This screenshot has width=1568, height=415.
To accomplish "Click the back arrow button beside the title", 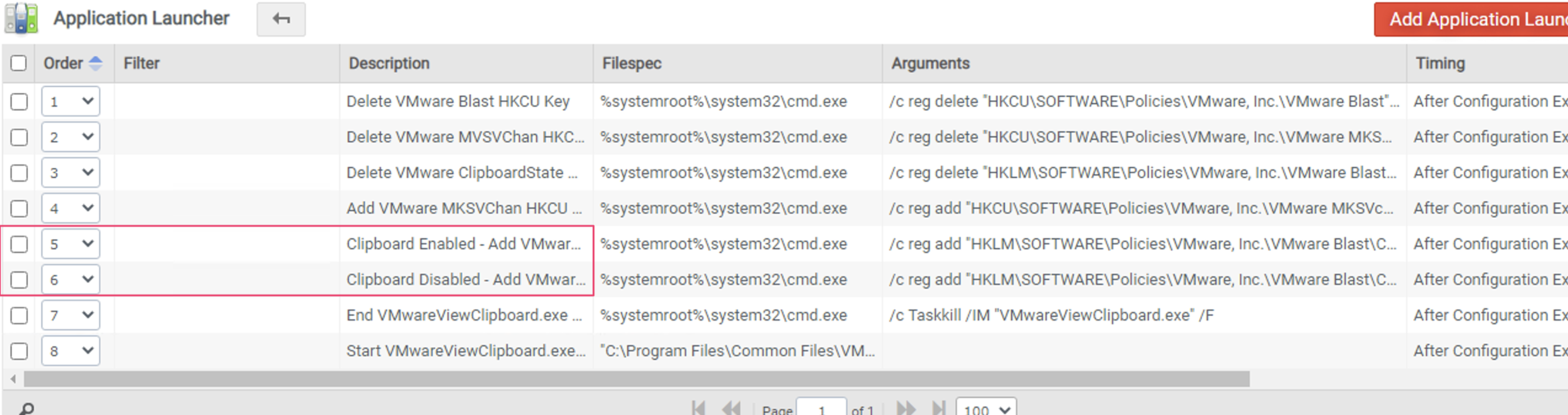I will coord(281,18).
